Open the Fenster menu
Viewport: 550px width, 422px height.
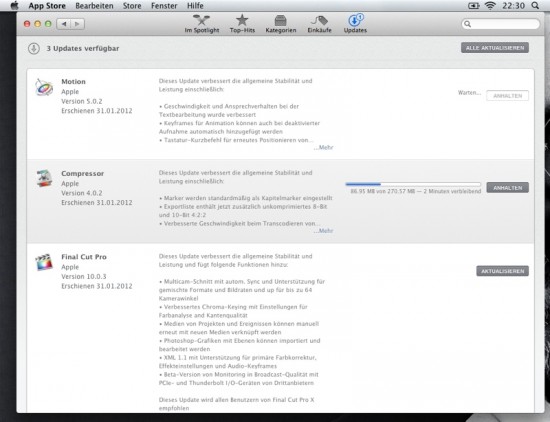164,6
